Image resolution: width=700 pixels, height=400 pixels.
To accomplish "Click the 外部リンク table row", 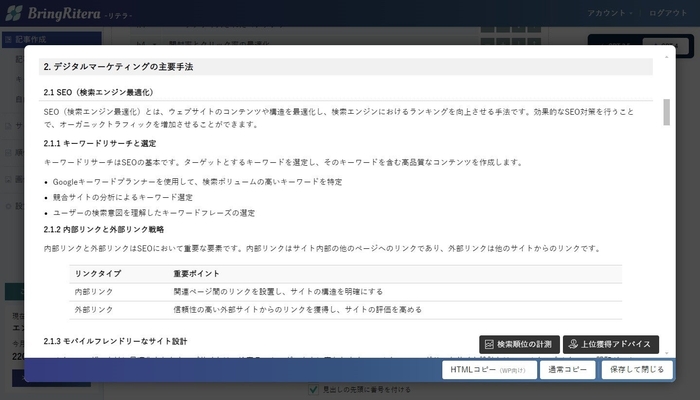I will pos(347,309).
